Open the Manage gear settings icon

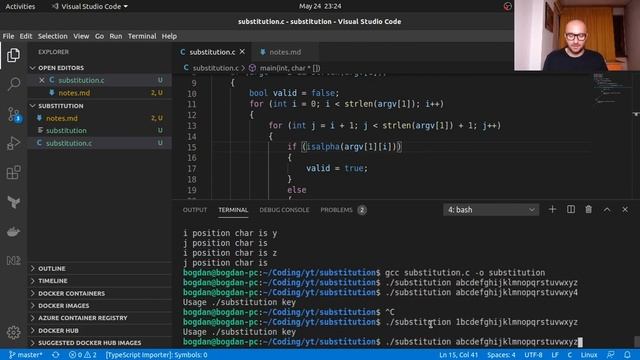click(x=13, y=332)
